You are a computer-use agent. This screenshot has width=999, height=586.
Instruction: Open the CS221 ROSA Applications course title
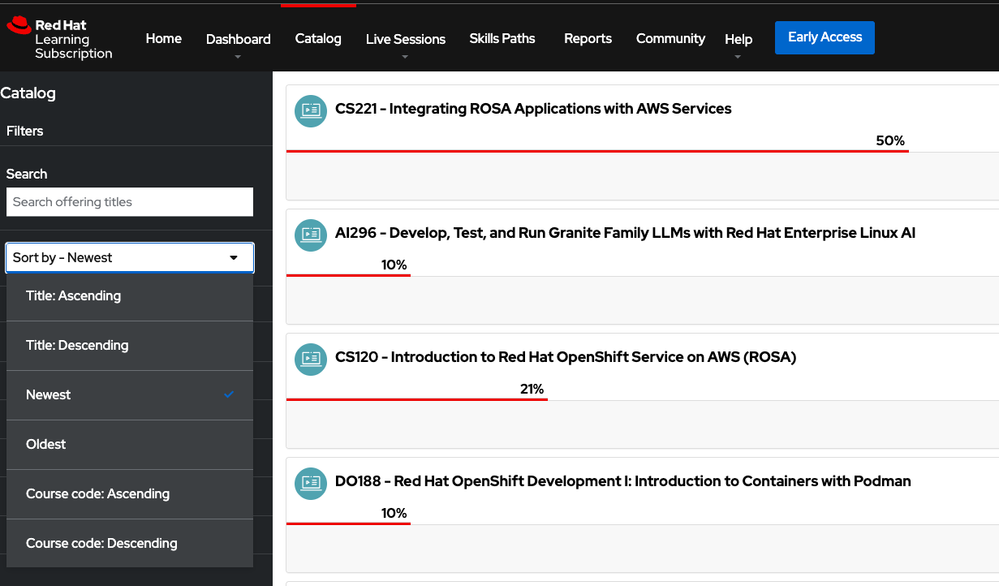(x=533, y=109)
